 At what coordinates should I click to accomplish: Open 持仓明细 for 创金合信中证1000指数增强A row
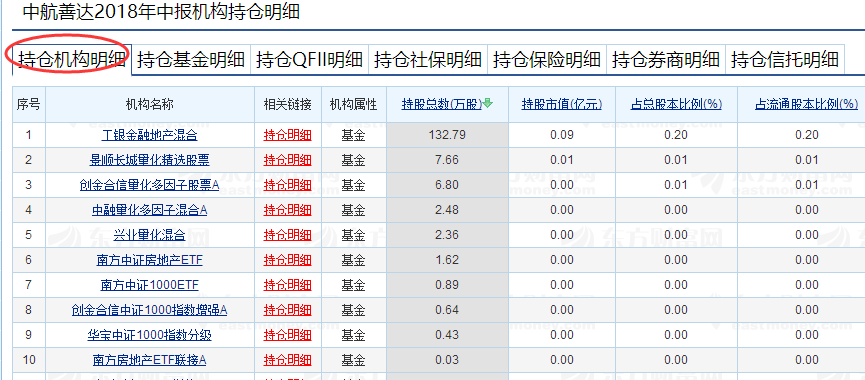click(288, 310)
